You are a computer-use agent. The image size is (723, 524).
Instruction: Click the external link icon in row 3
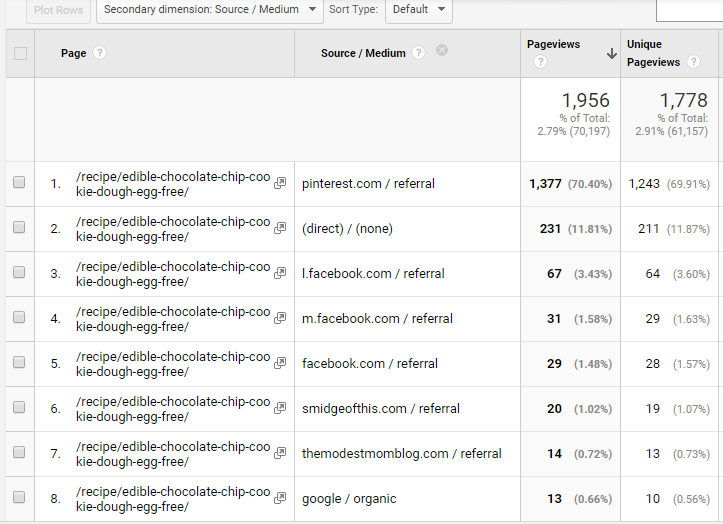280,274
